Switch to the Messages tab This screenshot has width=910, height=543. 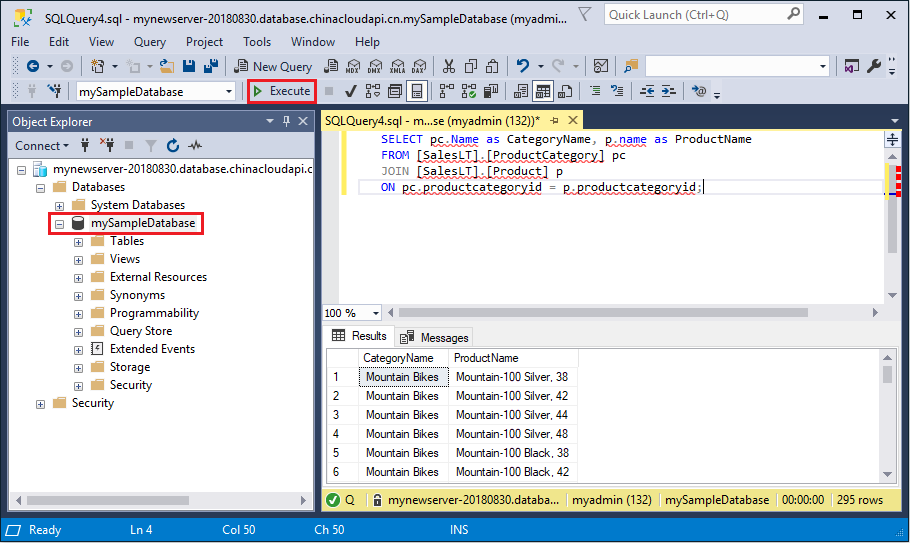pyautogui.click(x=434, y=338)
